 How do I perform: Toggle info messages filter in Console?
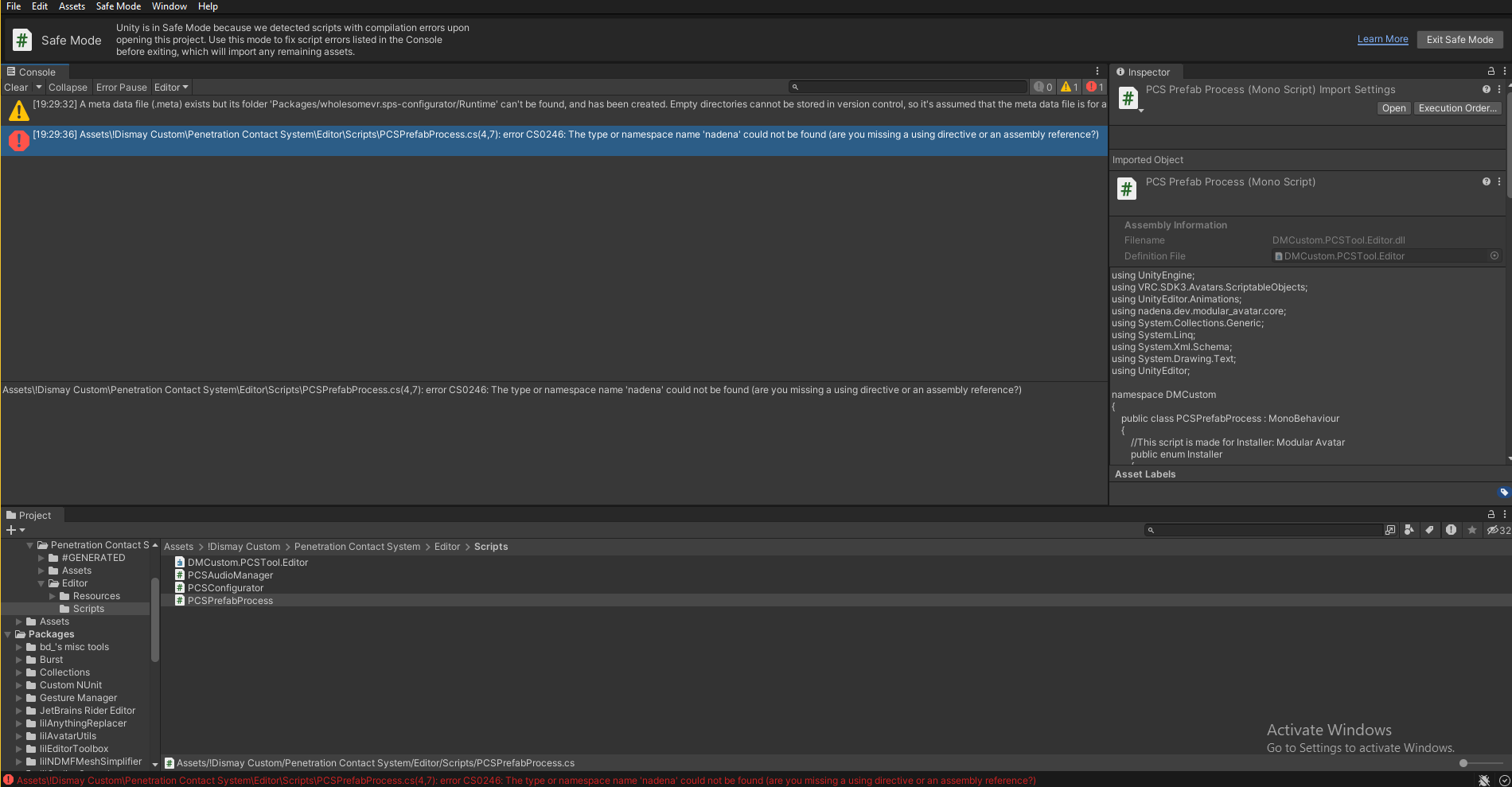pos(1043,88)
